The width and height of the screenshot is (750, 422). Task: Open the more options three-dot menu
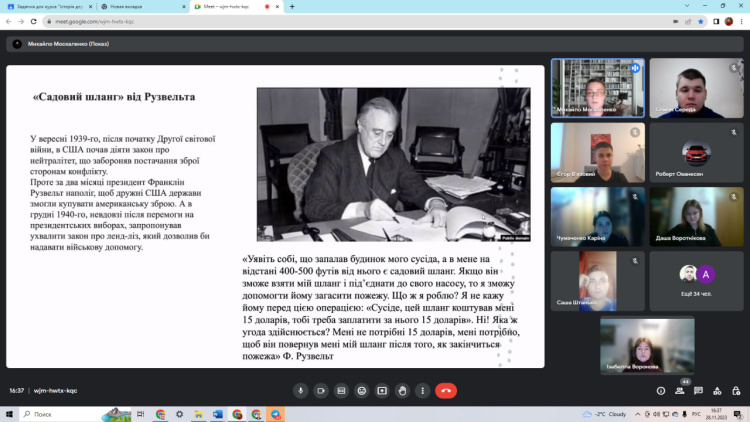[x=422, y=390]
